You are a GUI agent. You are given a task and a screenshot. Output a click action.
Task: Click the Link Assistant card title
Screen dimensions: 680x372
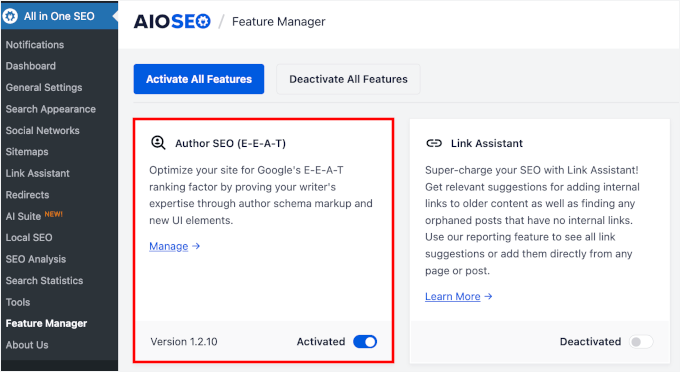point(487,144)
